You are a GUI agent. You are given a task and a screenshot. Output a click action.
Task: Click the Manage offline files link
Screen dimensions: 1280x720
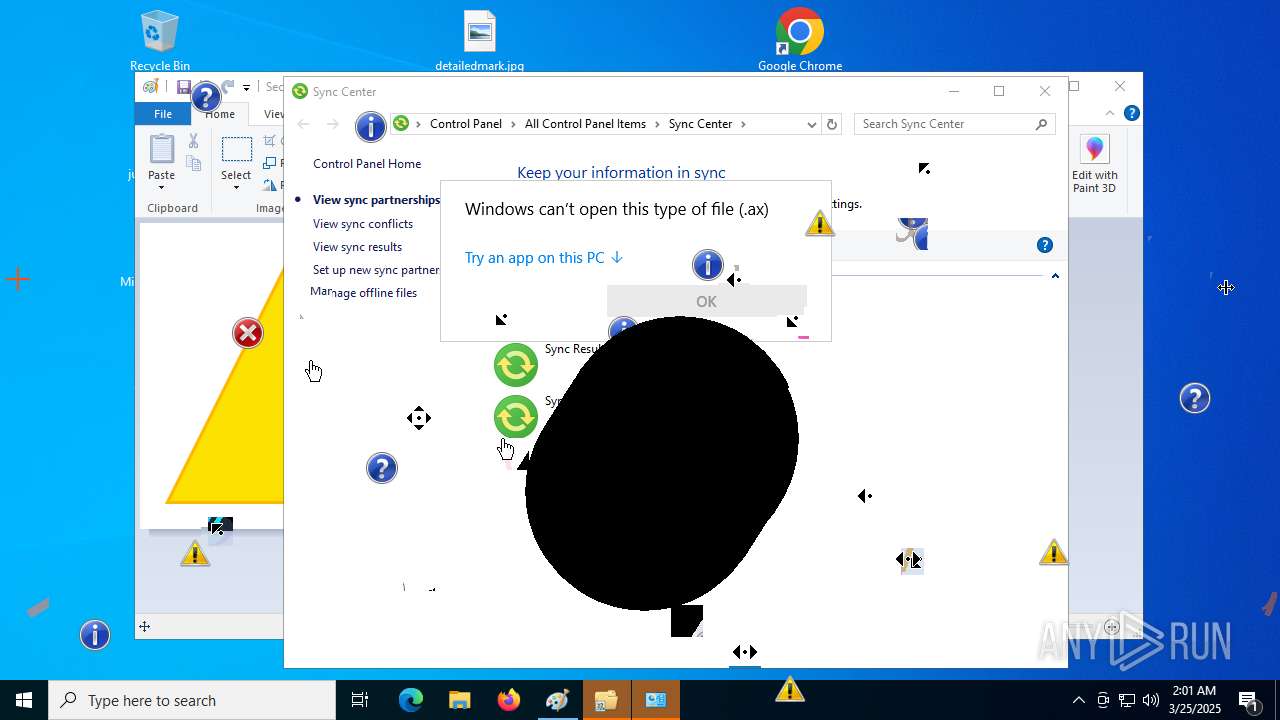tap(364, 293)
